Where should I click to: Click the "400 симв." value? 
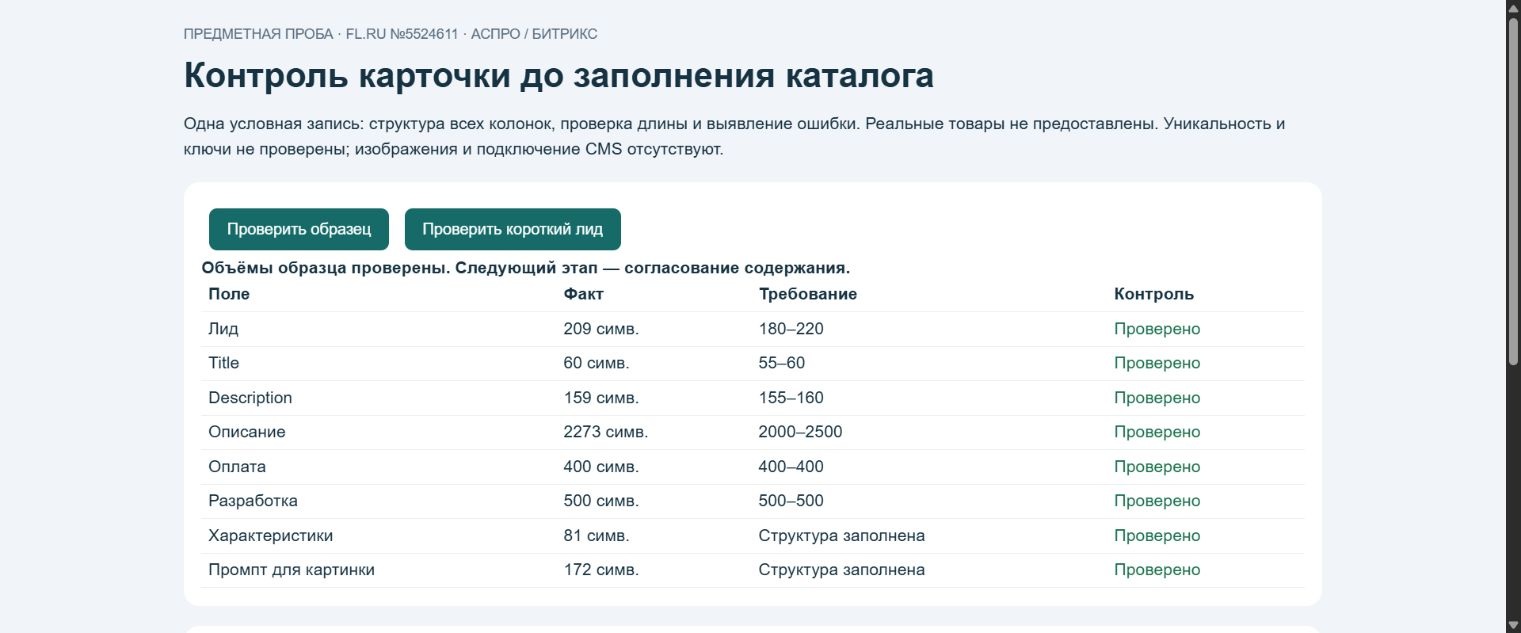[x=601, y=467]
